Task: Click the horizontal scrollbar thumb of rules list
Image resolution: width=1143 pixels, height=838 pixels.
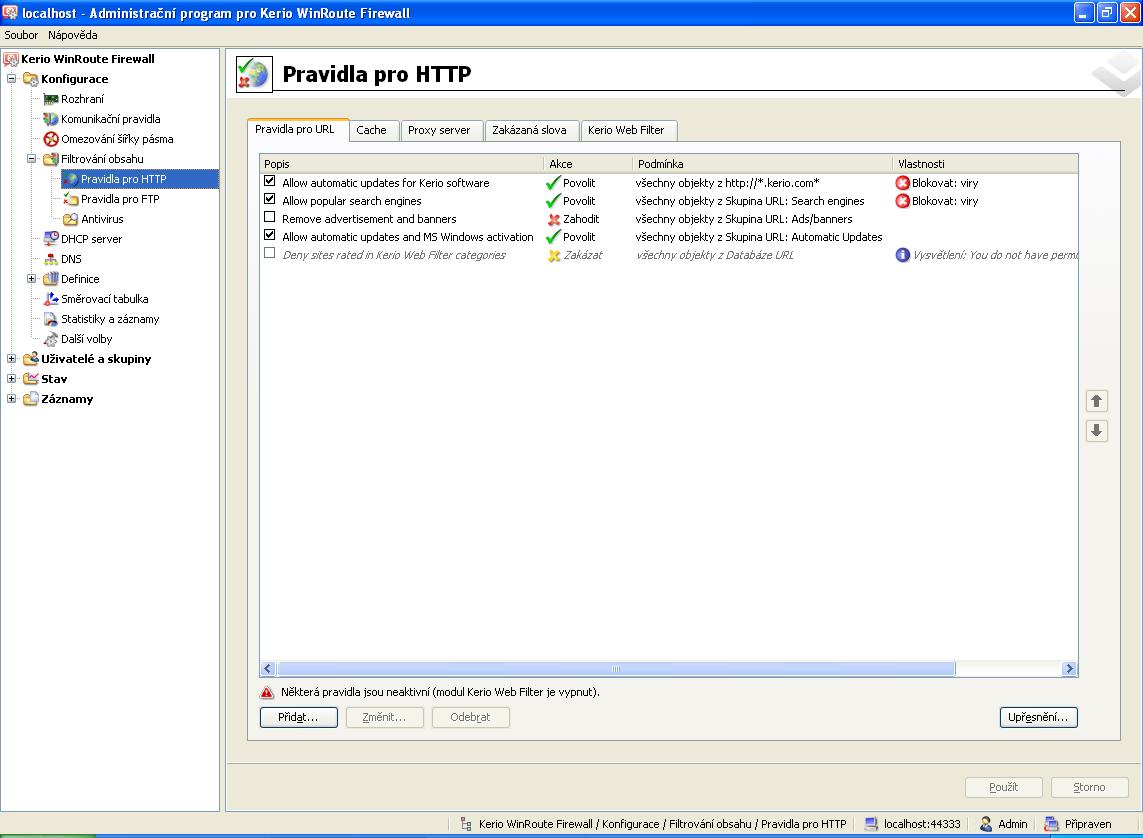Action: pyautogui.click(x=616, y=669)
